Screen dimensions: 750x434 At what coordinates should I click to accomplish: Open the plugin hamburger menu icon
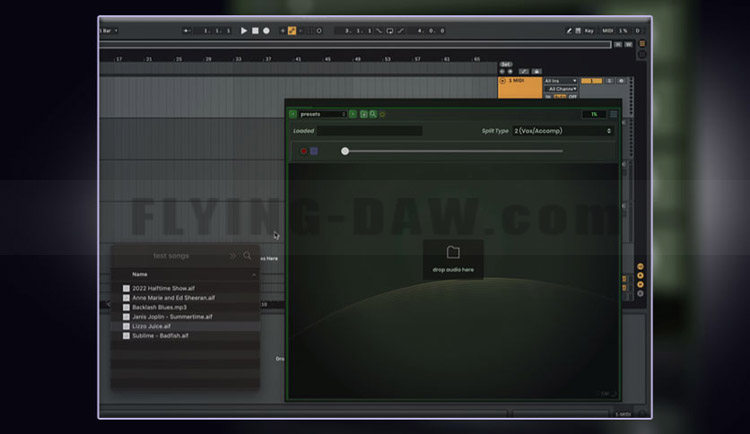point(613,114)
